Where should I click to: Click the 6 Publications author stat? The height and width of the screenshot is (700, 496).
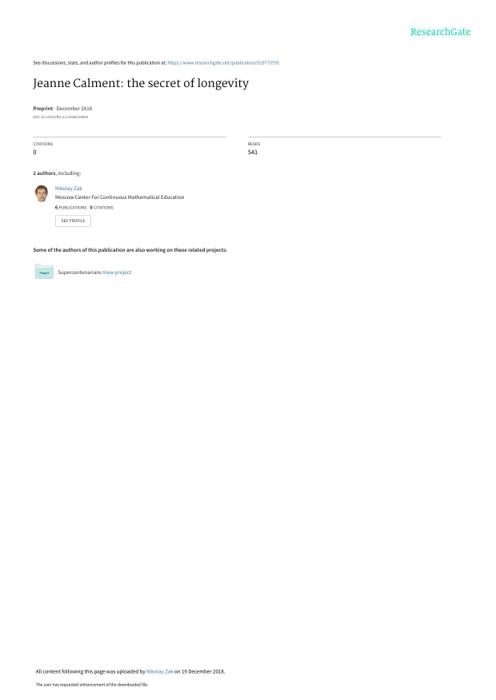(x=71, y=208)
